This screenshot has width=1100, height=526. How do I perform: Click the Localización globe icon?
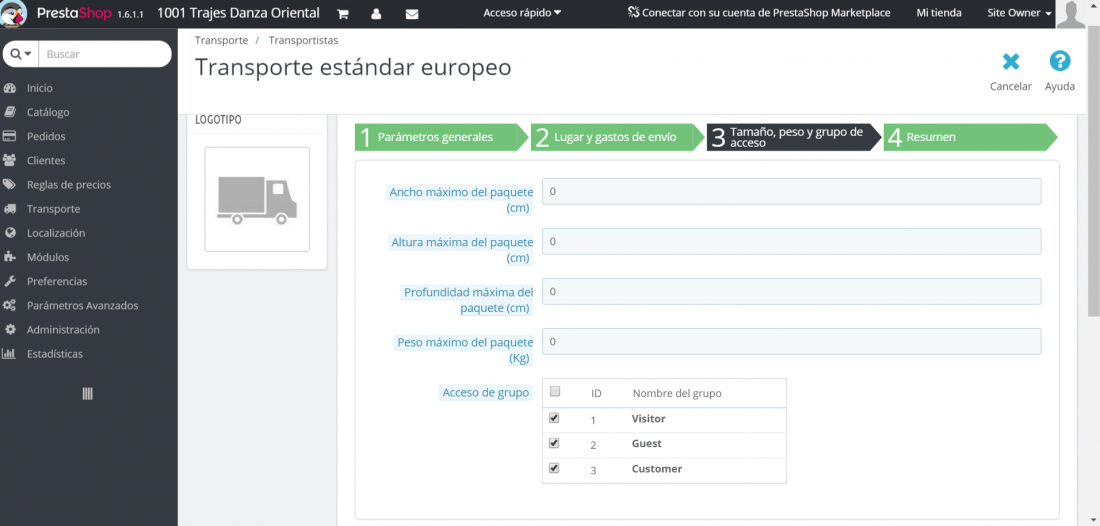pyautogui.click(x=10, y=233)
